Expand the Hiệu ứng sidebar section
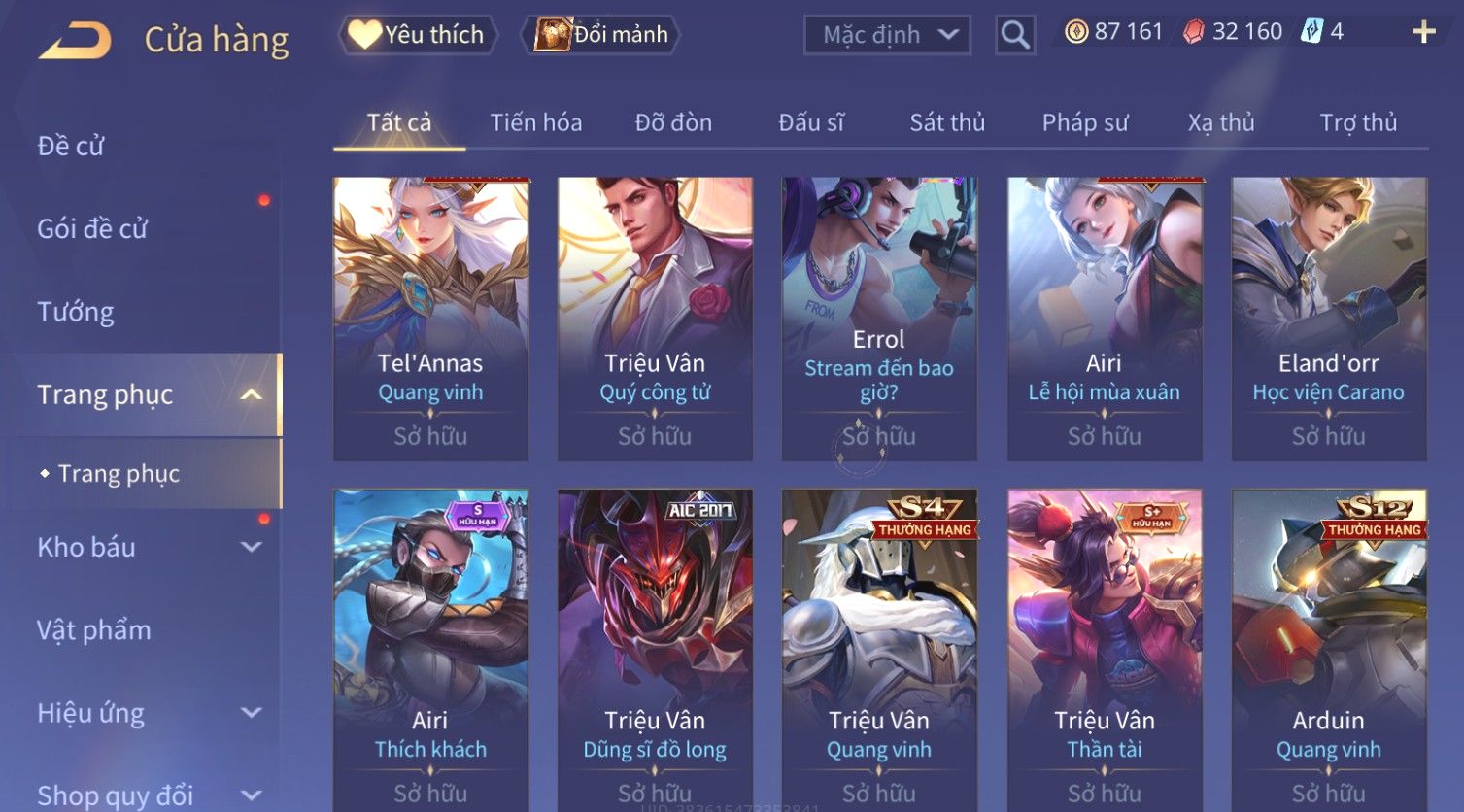Screen dimensions: 1464x812 (x=251, y=712)
